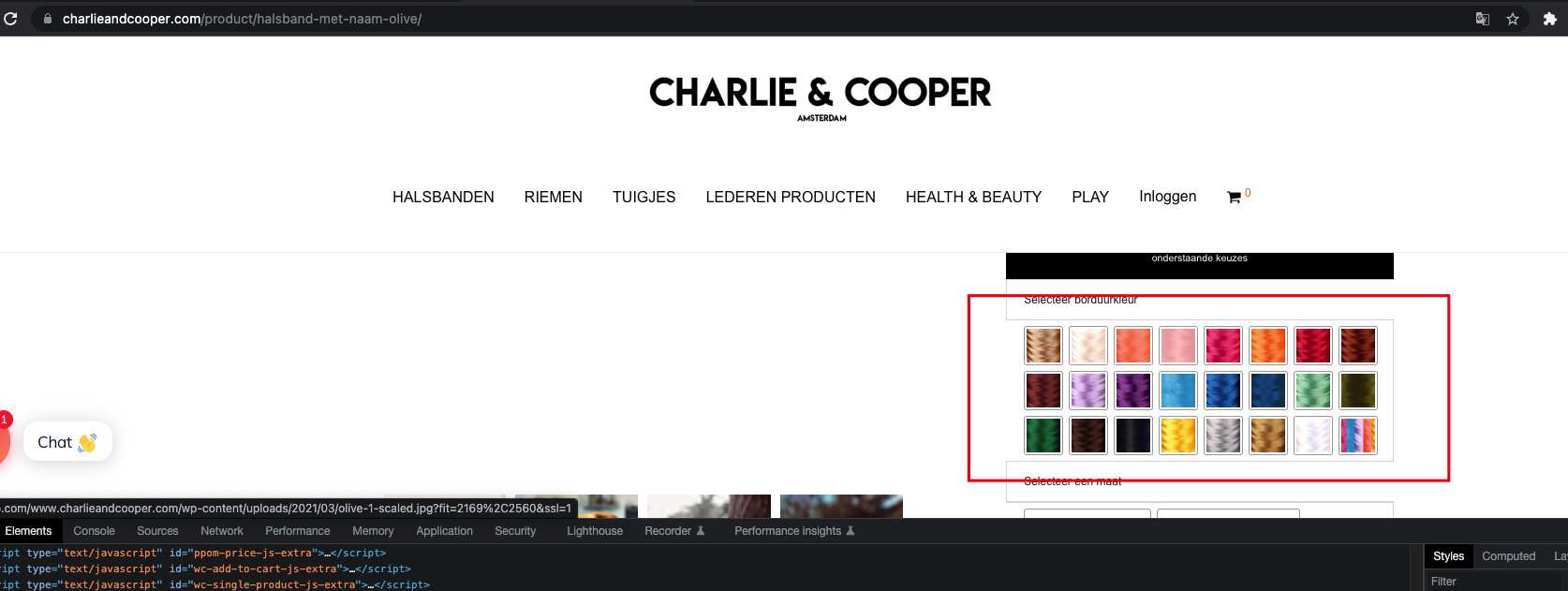Switch to the DevTools Lighthouse tab
Image resolution: width=1568 pixels, height=591 pixels.
pyautogui.click(x=595, y=531)
